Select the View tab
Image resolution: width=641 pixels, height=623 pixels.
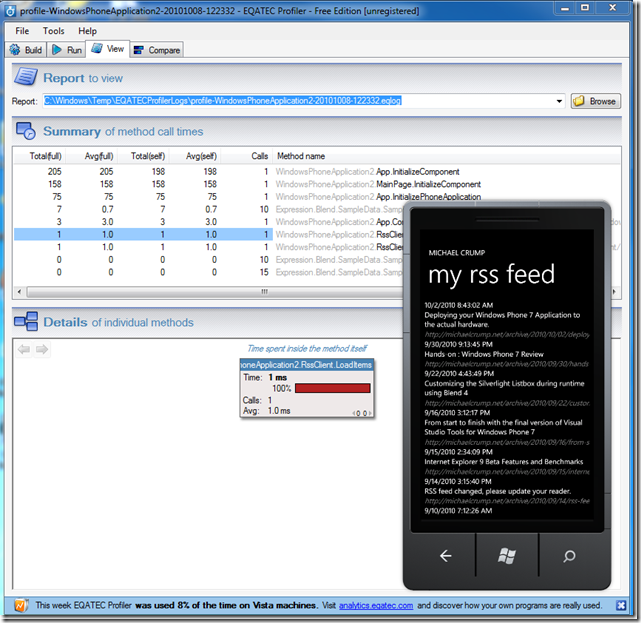[x=108, y=49]
